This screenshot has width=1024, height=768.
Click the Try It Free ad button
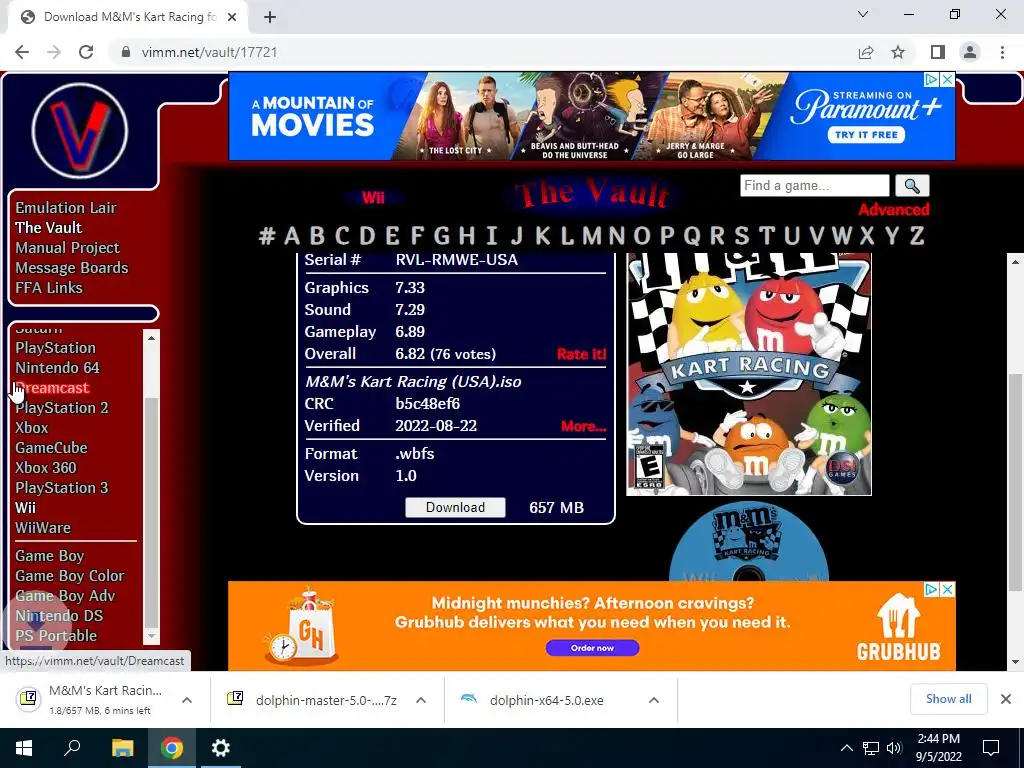[x=866, y=135]
